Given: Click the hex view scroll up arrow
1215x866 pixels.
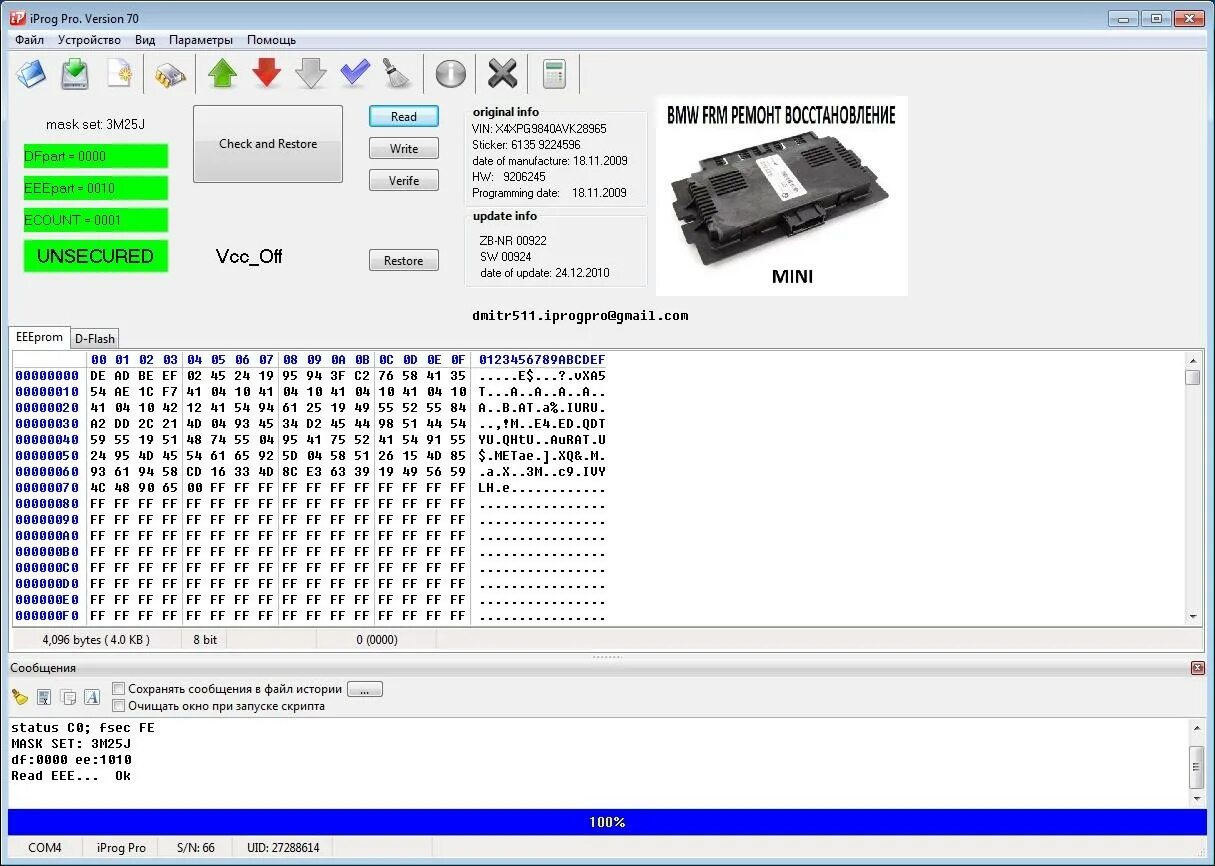Looking at the screenshot, I should (1193, 360).
